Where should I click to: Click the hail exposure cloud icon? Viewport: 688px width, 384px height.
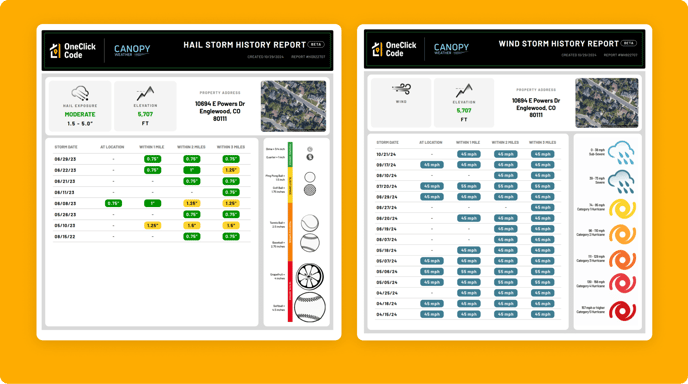coord(80,93)
